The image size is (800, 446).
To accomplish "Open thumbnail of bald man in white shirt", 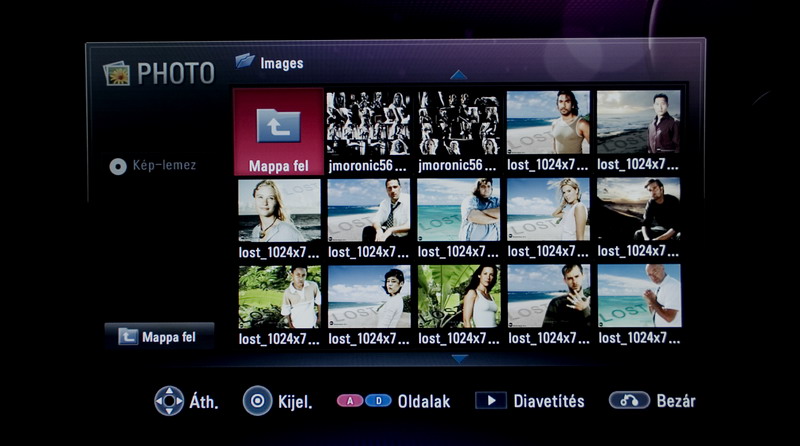I will coord(639,295).
